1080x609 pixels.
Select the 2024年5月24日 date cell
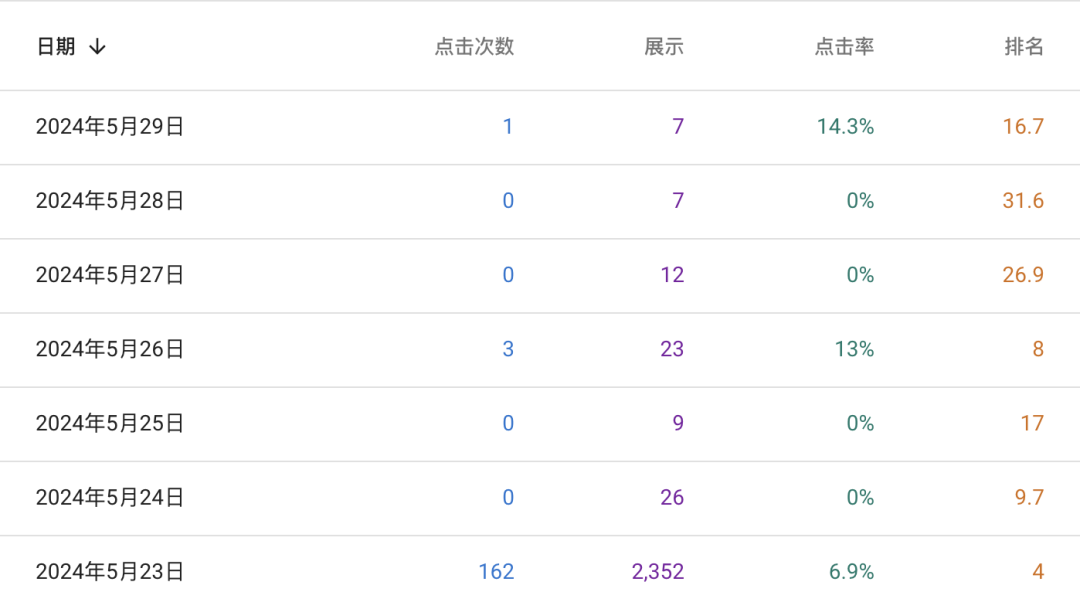click(x=110, y=497)
